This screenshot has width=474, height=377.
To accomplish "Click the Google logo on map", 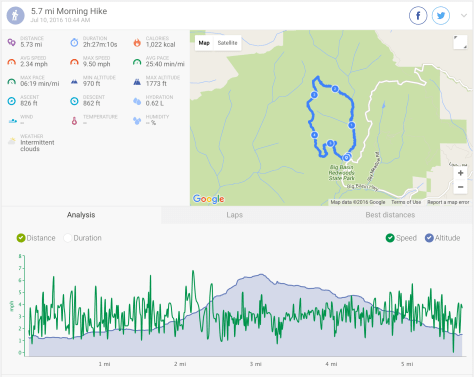I will point(208,199).
